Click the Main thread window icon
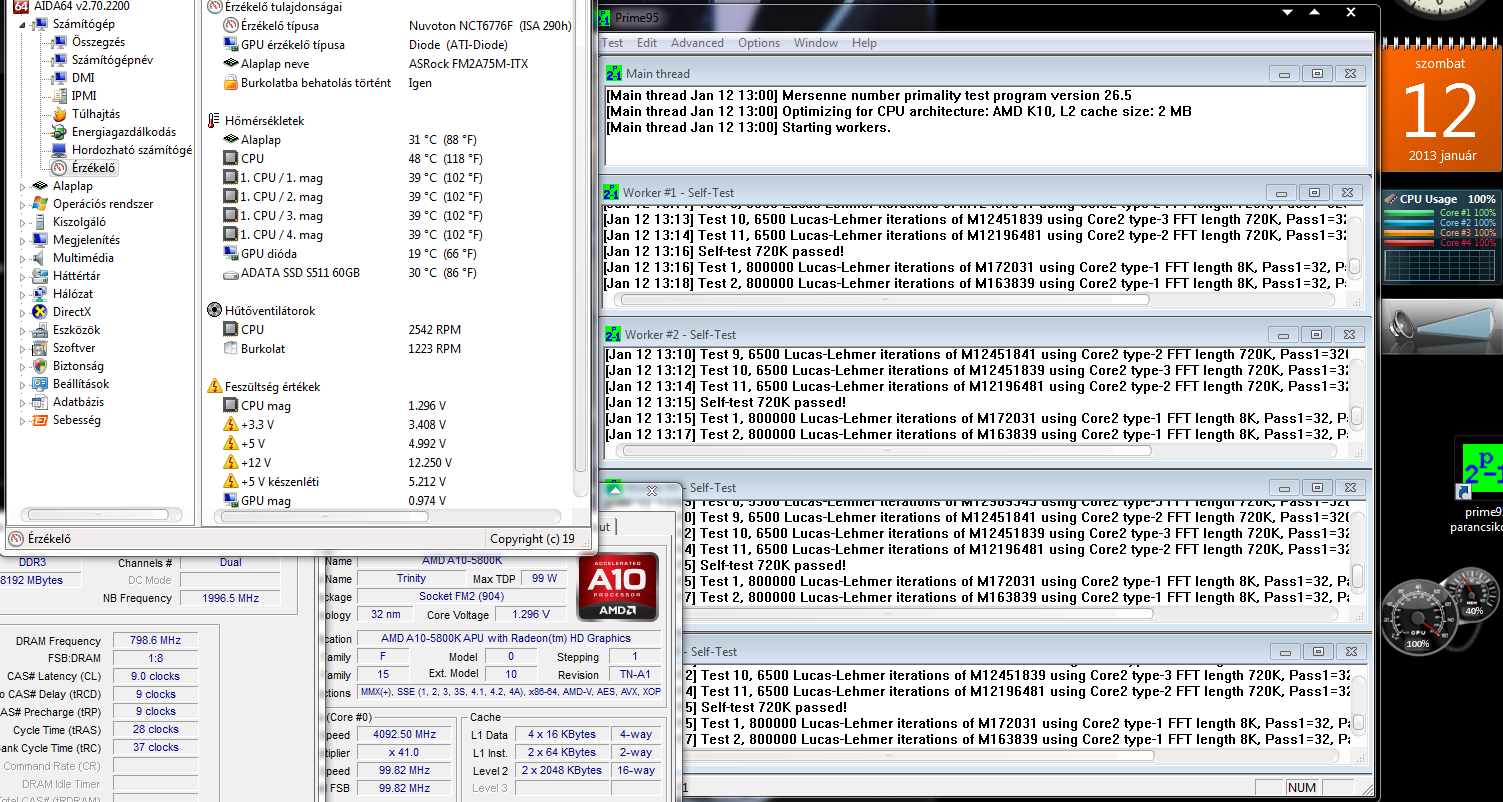 tap(613, 74)
